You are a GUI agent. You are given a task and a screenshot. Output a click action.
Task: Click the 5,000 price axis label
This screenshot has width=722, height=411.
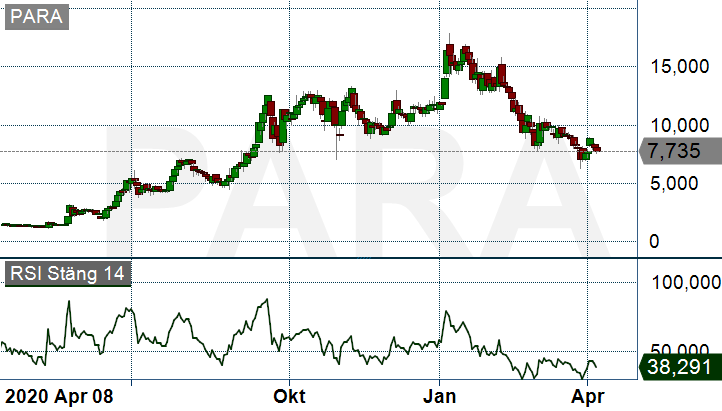pyautogui.click(x=674, y=184)
